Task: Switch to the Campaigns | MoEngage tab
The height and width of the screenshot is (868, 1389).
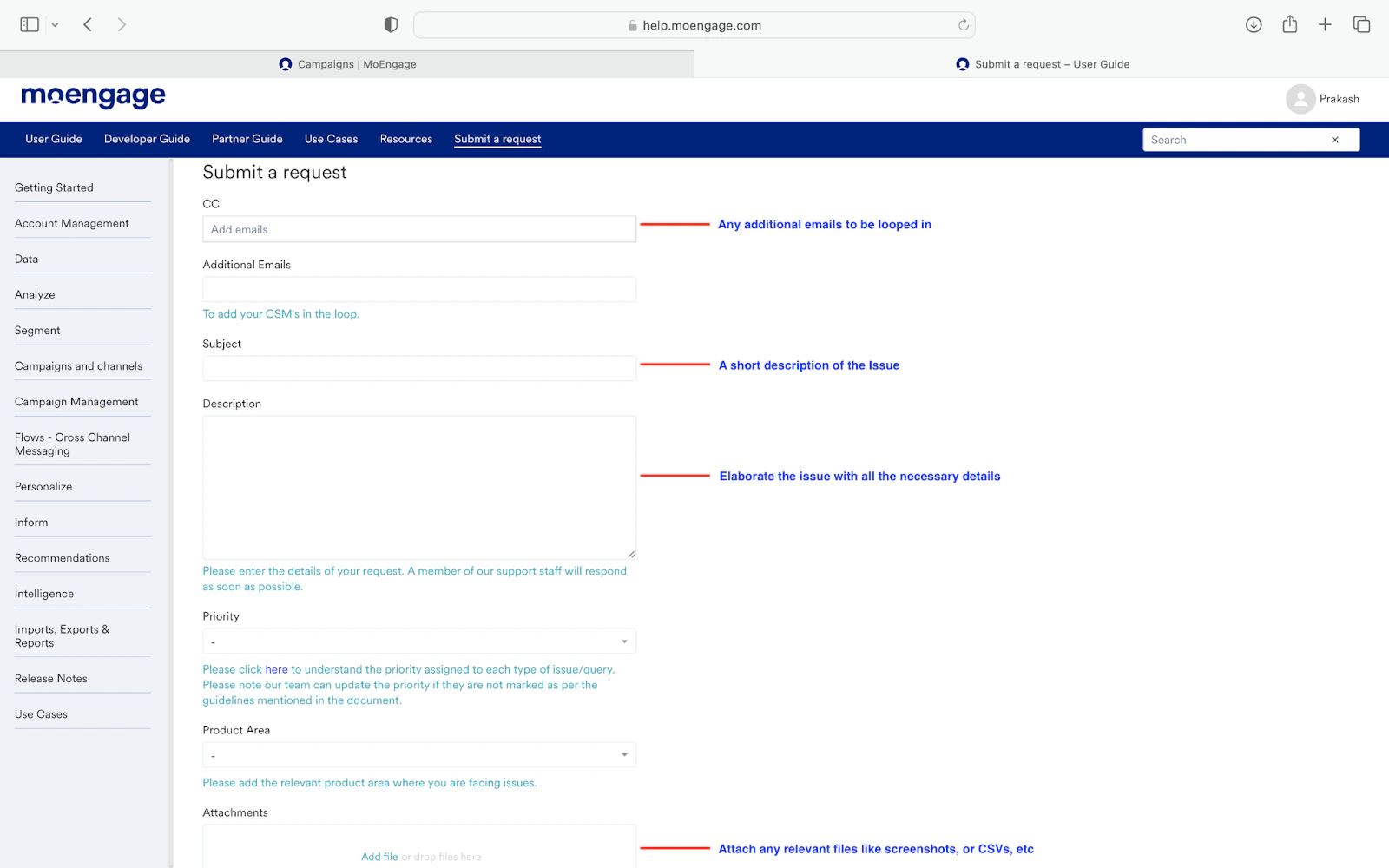Action: coord(347,64)
